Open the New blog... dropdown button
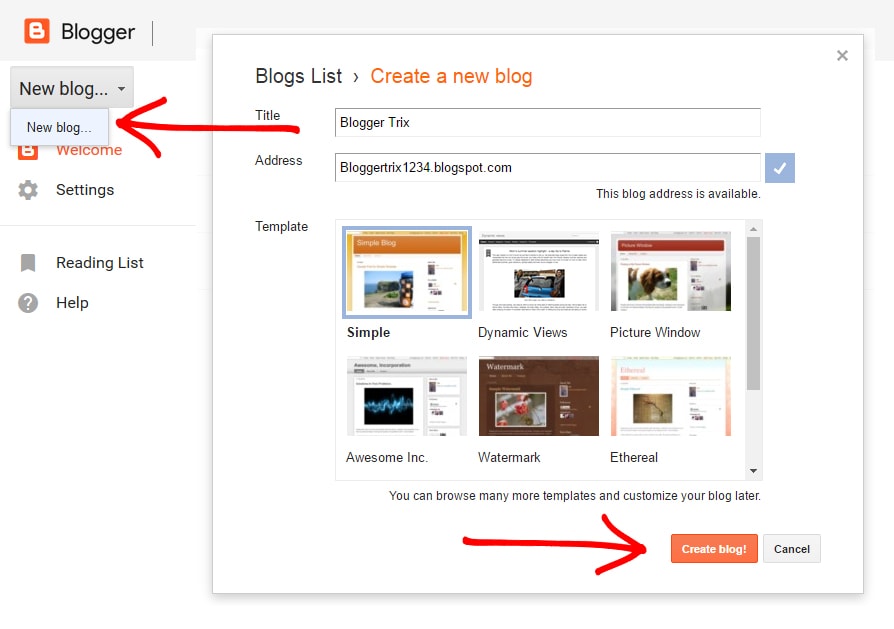 [x=72, y=87]
